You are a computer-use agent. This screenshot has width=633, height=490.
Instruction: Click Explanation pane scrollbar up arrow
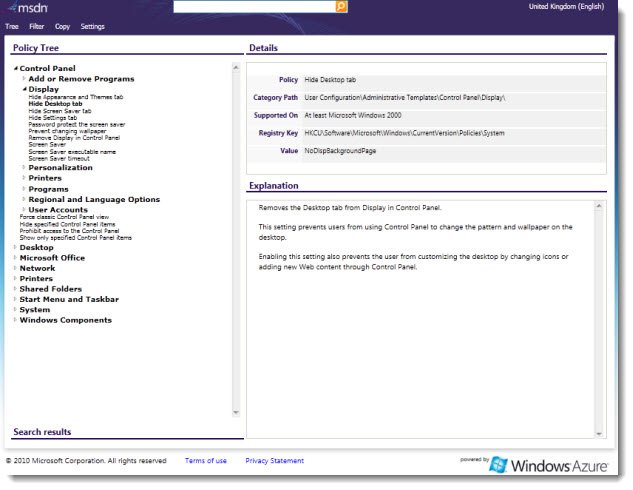pos(599,206)
